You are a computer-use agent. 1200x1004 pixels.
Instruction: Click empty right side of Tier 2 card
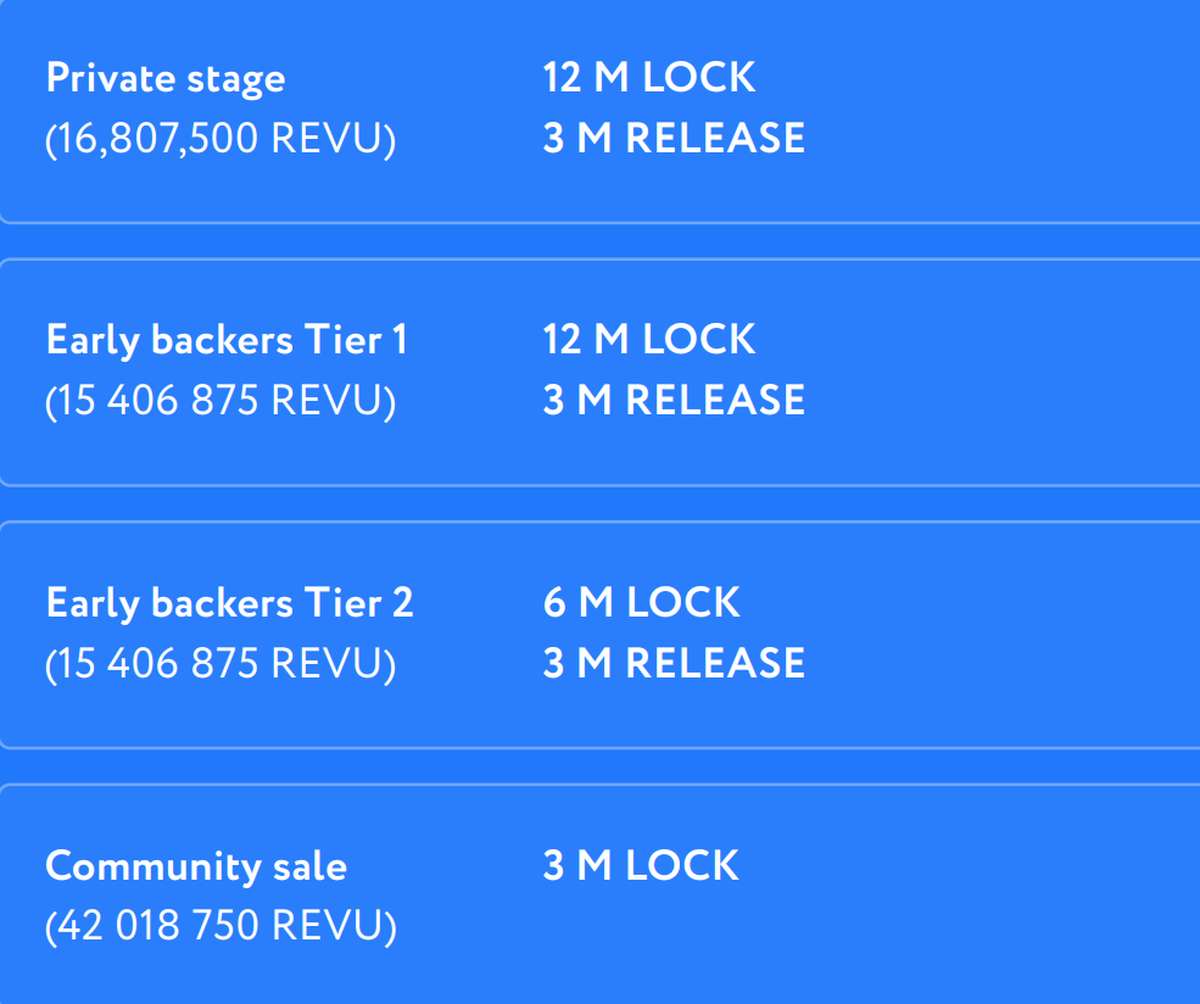[x=1000, y=634]
